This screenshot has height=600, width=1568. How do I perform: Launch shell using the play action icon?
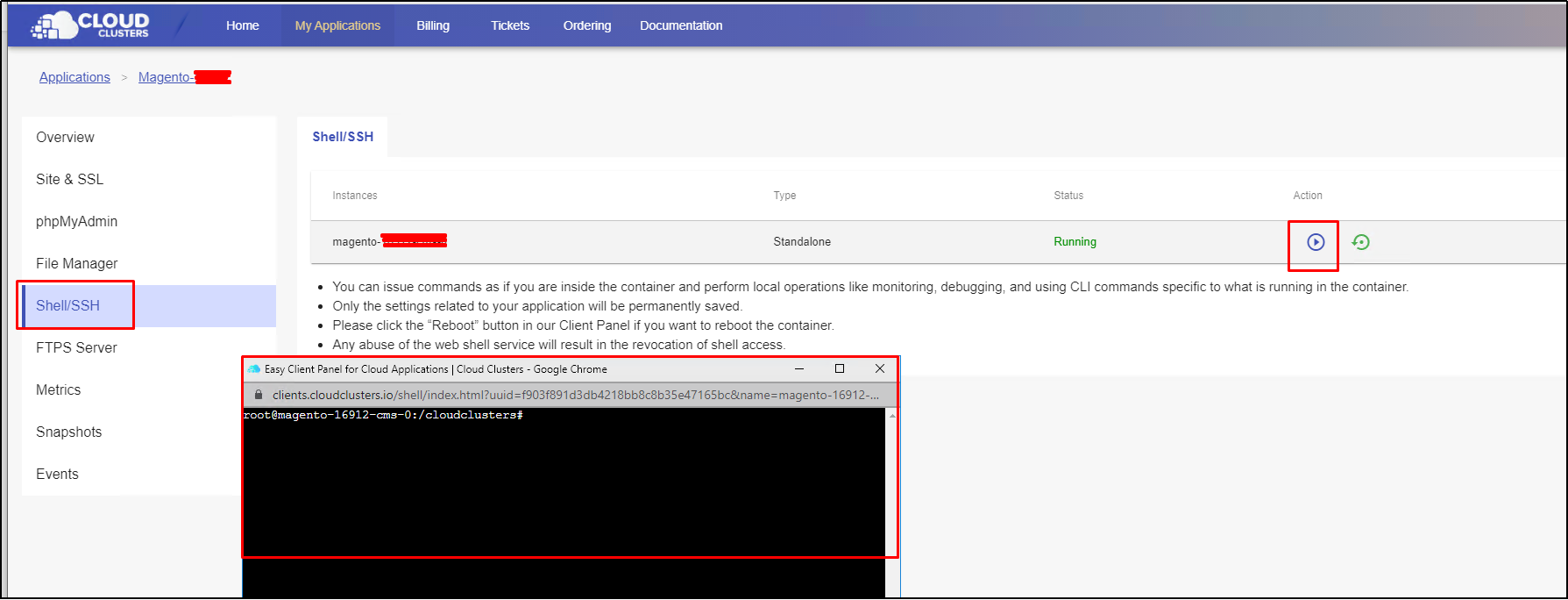[x=1315, y=242]
